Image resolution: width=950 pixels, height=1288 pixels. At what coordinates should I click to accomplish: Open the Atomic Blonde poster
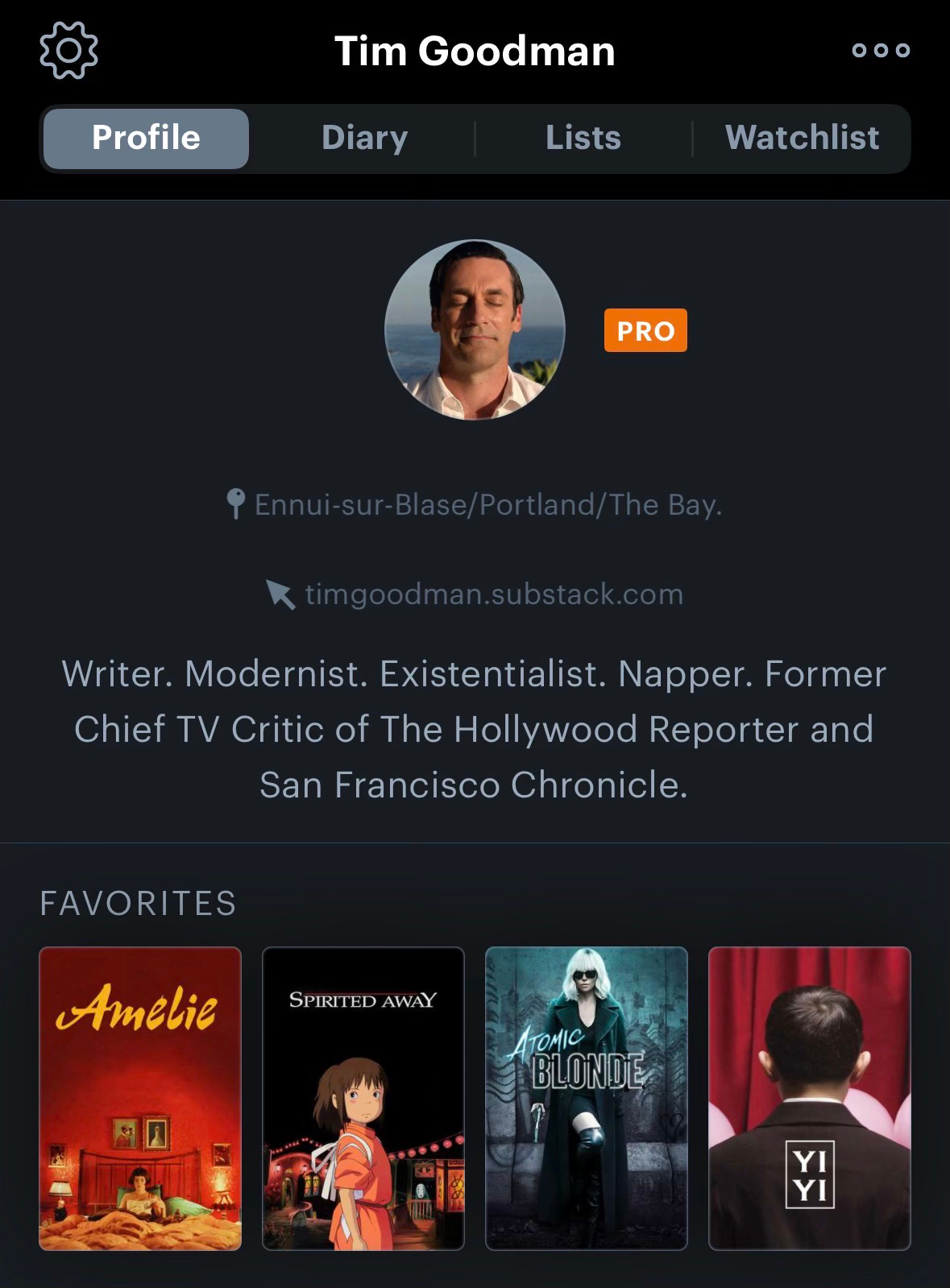click(587, 1099)
